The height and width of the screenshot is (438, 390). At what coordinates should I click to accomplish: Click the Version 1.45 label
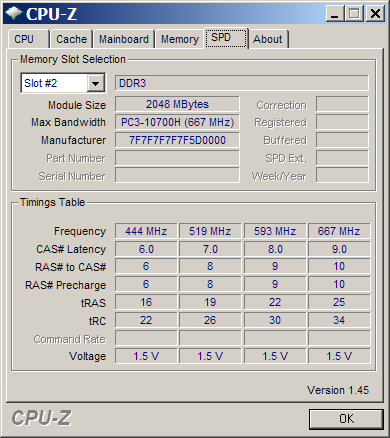[338, 390]
